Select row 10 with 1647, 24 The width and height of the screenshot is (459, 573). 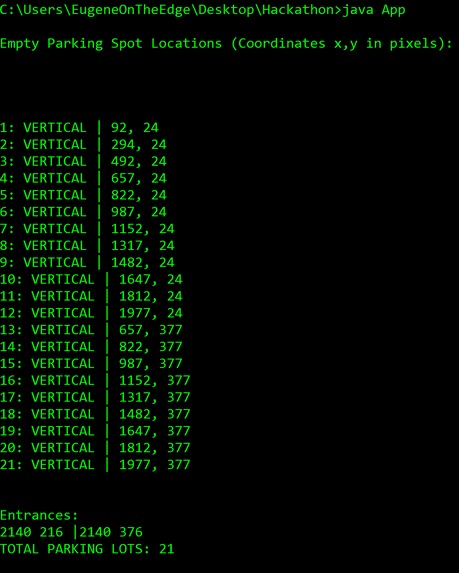[91, 279]
